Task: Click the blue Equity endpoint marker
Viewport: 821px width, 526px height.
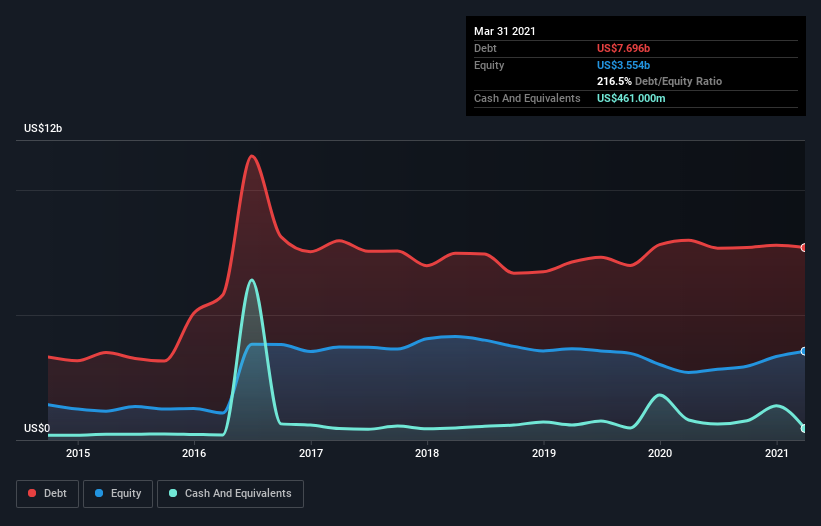Action: tap(804, 351)
